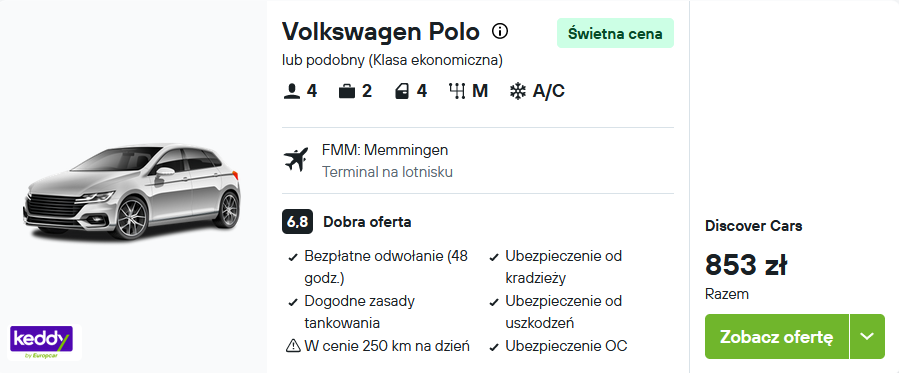The height and width of the screenshot is (373, 899).
Task: Click the Ubezpieczenie od kradzieży item
Action: (556, 267)
